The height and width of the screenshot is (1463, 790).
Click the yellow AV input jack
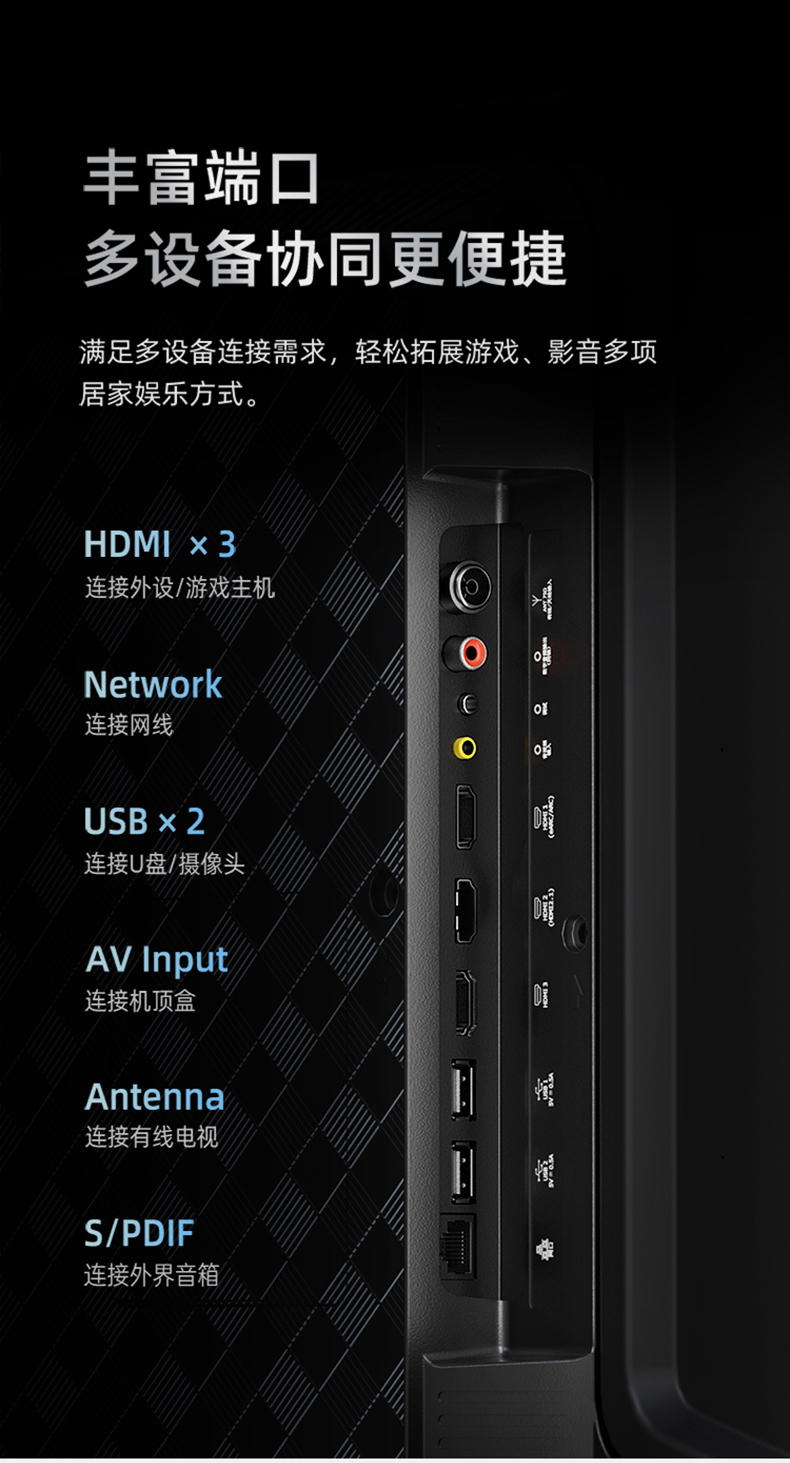point(465,746)
